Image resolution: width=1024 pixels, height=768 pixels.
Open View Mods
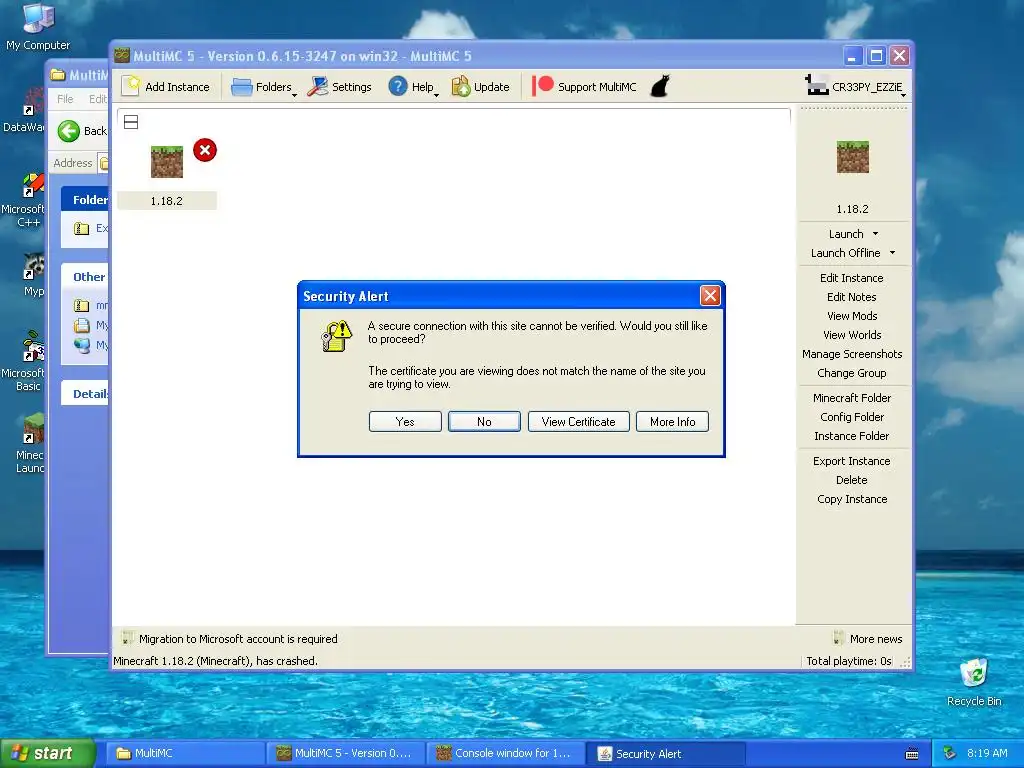852,315
